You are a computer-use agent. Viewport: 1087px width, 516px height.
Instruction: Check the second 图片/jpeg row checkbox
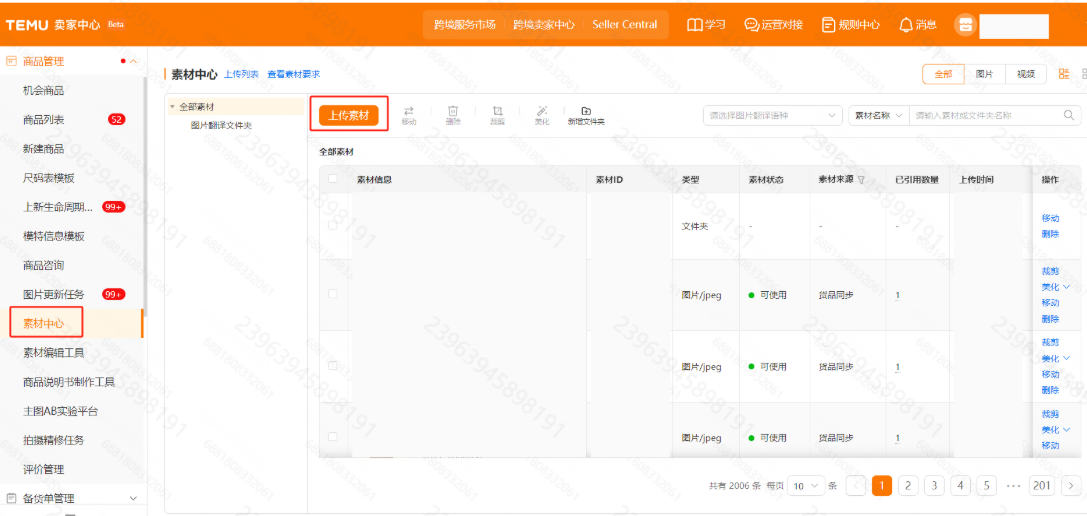(x=333, y=366)
